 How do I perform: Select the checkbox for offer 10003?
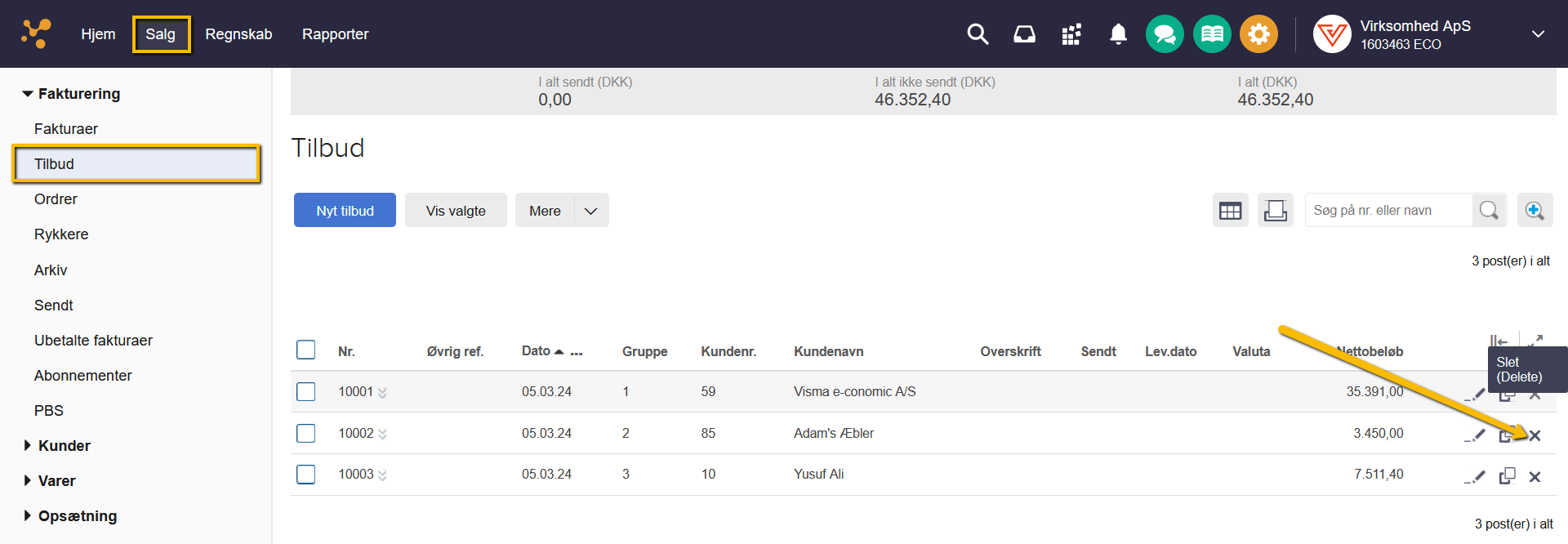[306, 475]
